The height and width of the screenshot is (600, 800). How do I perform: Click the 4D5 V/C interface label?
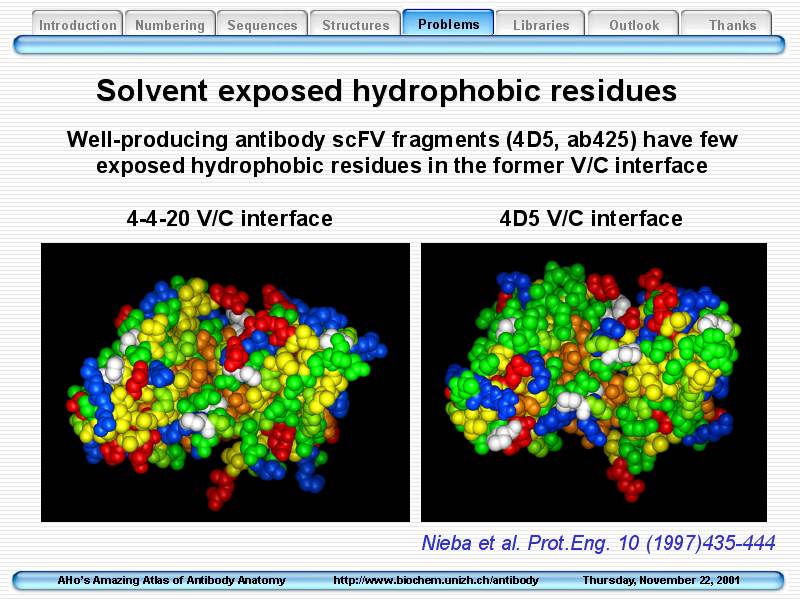[591, 218]
